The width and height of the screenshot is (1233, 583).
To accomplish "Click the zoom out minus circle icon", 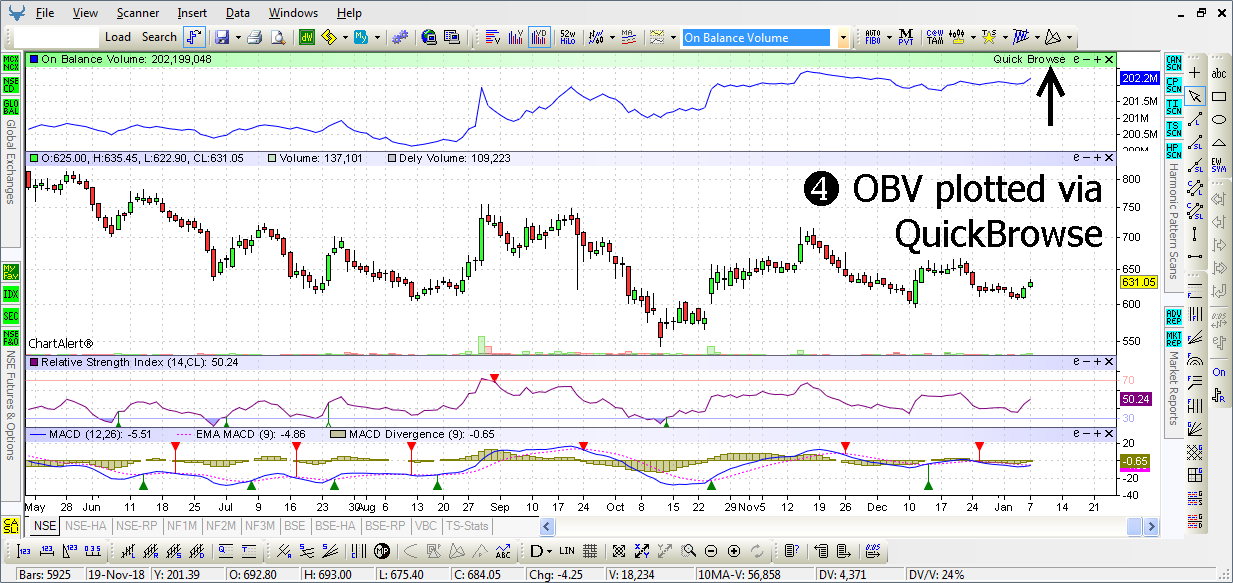I will 711,551.
